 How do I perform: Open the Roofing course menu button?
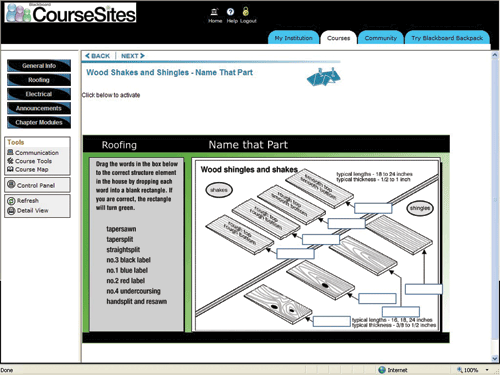[x=39, y=80]
